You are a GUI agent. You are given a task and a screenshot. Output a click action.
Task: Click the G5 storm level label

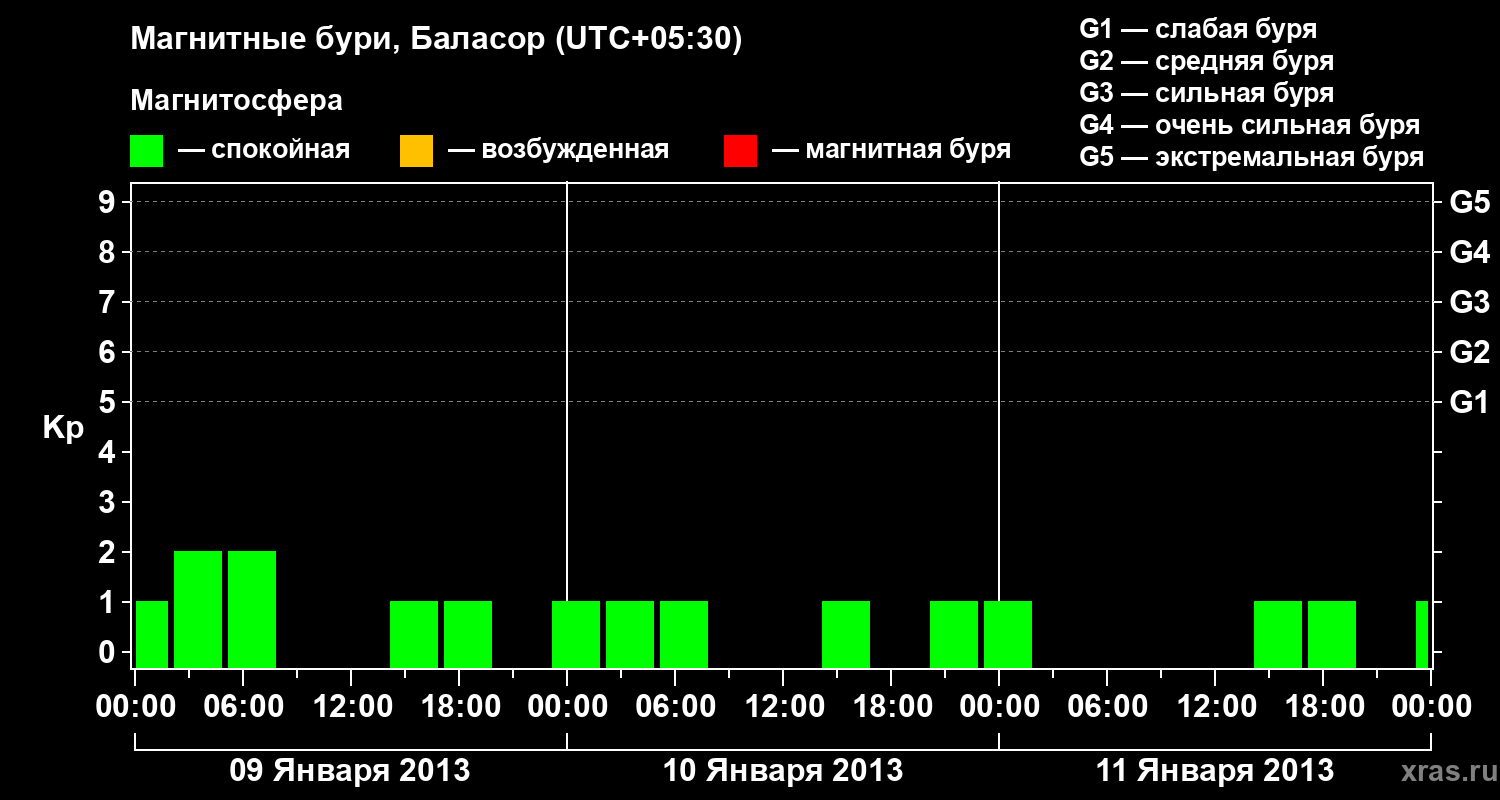tap(1469, 202)
